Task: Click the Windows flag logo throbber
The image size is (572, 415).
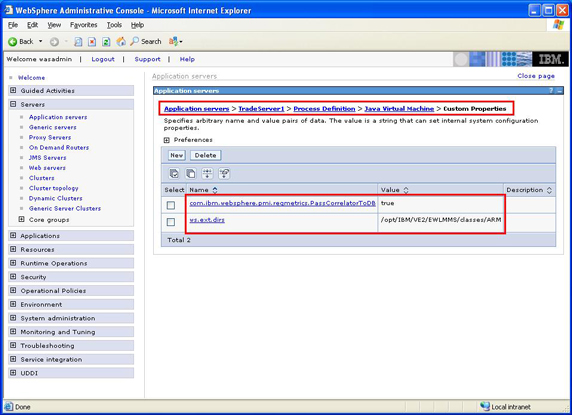Action: coord(558,25)
